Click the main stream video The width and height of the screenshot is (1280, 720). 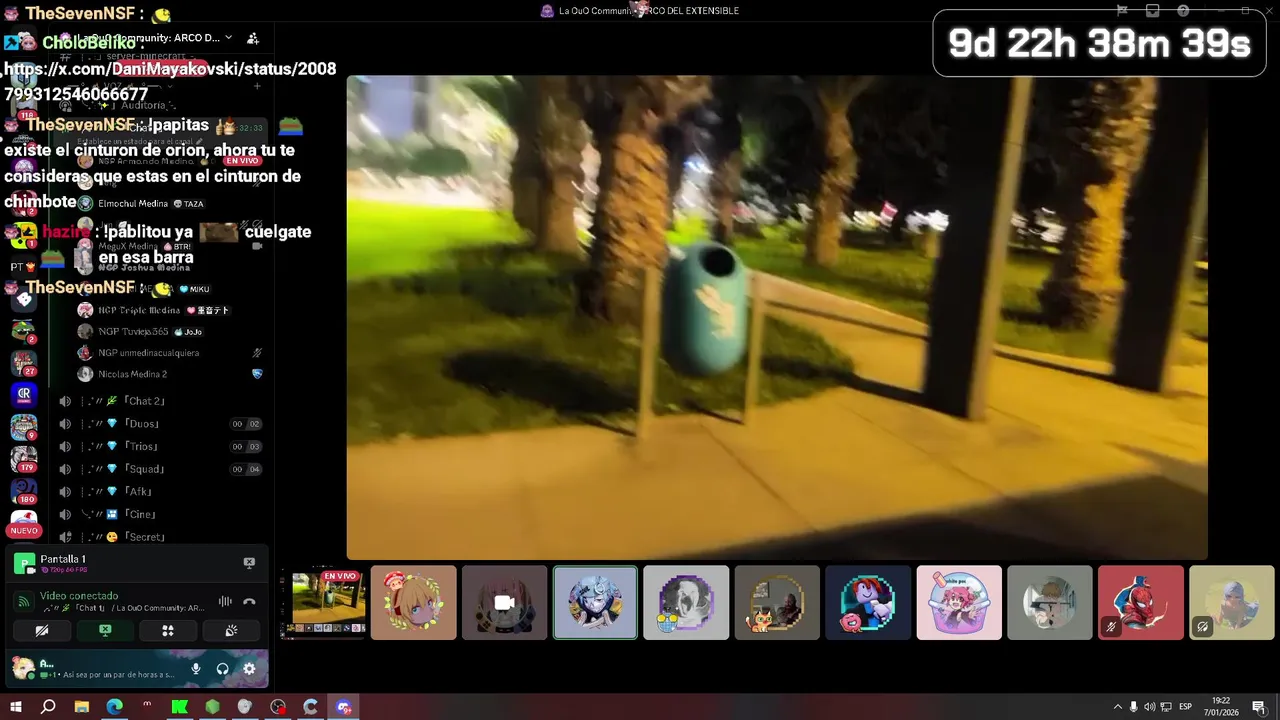(x=777, y=317)
